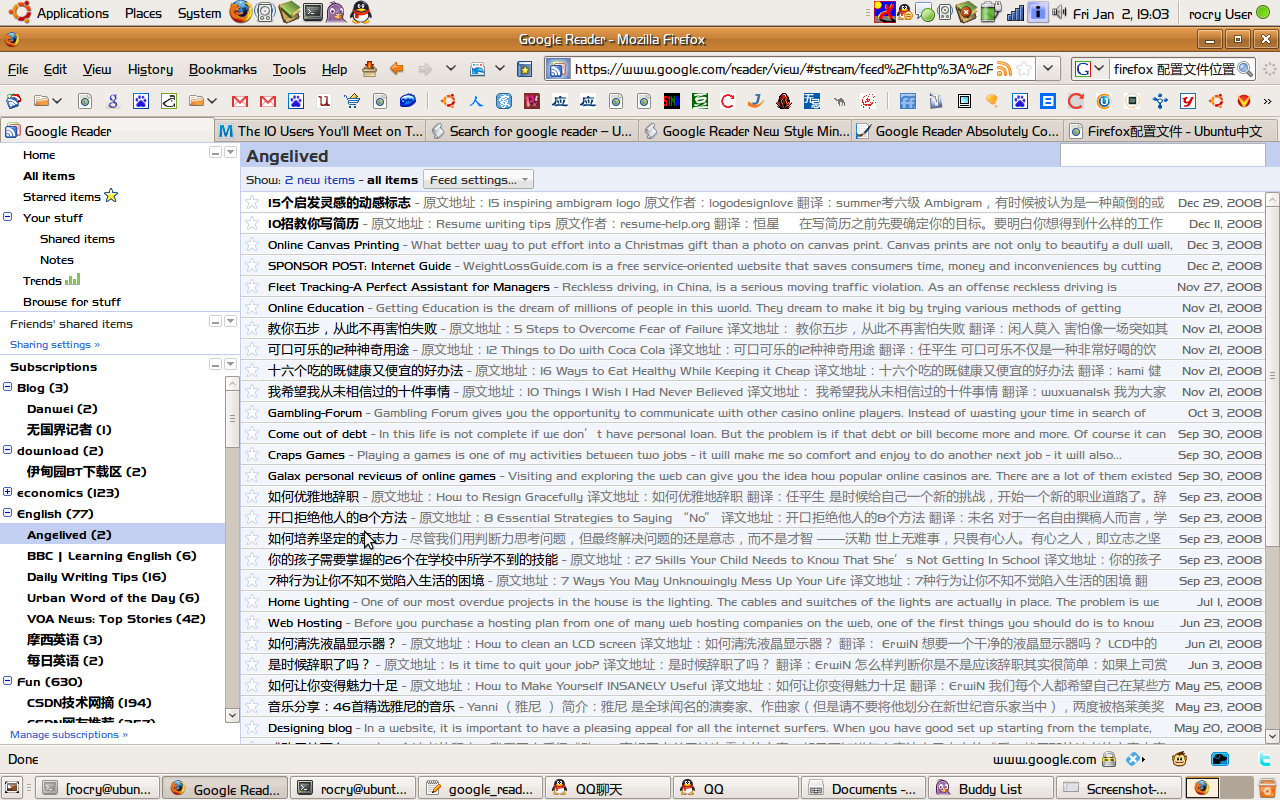Open the 'Daily Writing Tips' subscription
This screenshot has width=1280, height=800.
97,577
